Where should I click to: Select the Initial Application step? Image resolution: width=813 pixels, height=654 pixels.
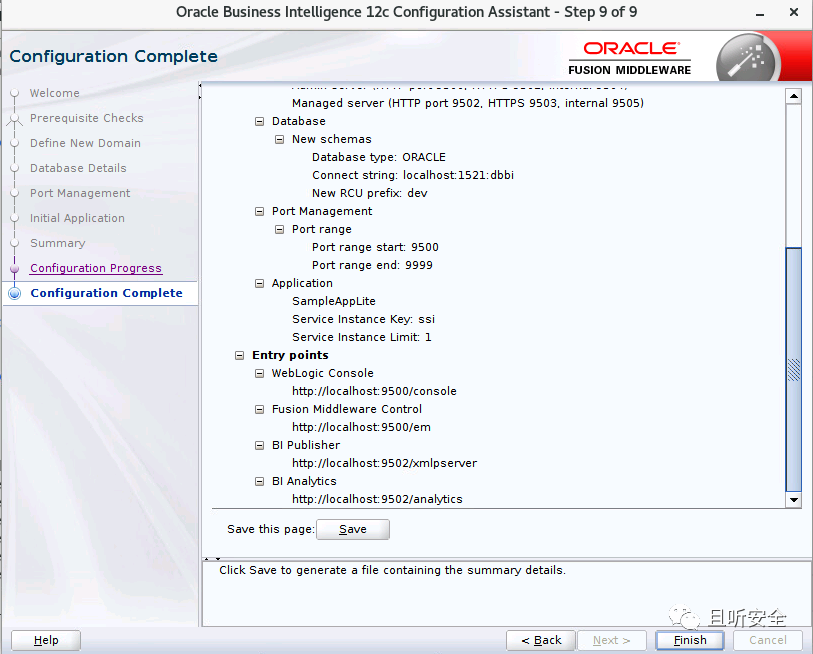[x=77, y=218]
